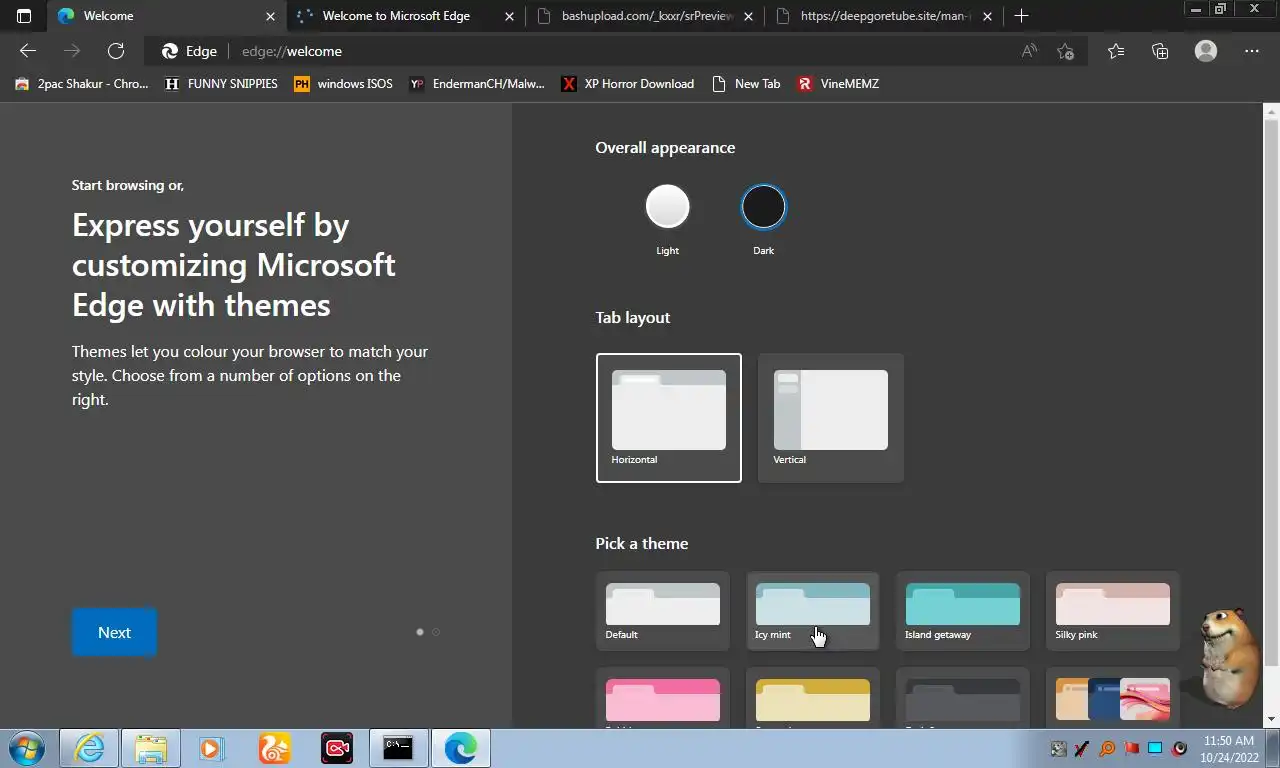Viewport: 1280px width, 768px height.
Task: Click the Next button
Action: pos(114,632)
